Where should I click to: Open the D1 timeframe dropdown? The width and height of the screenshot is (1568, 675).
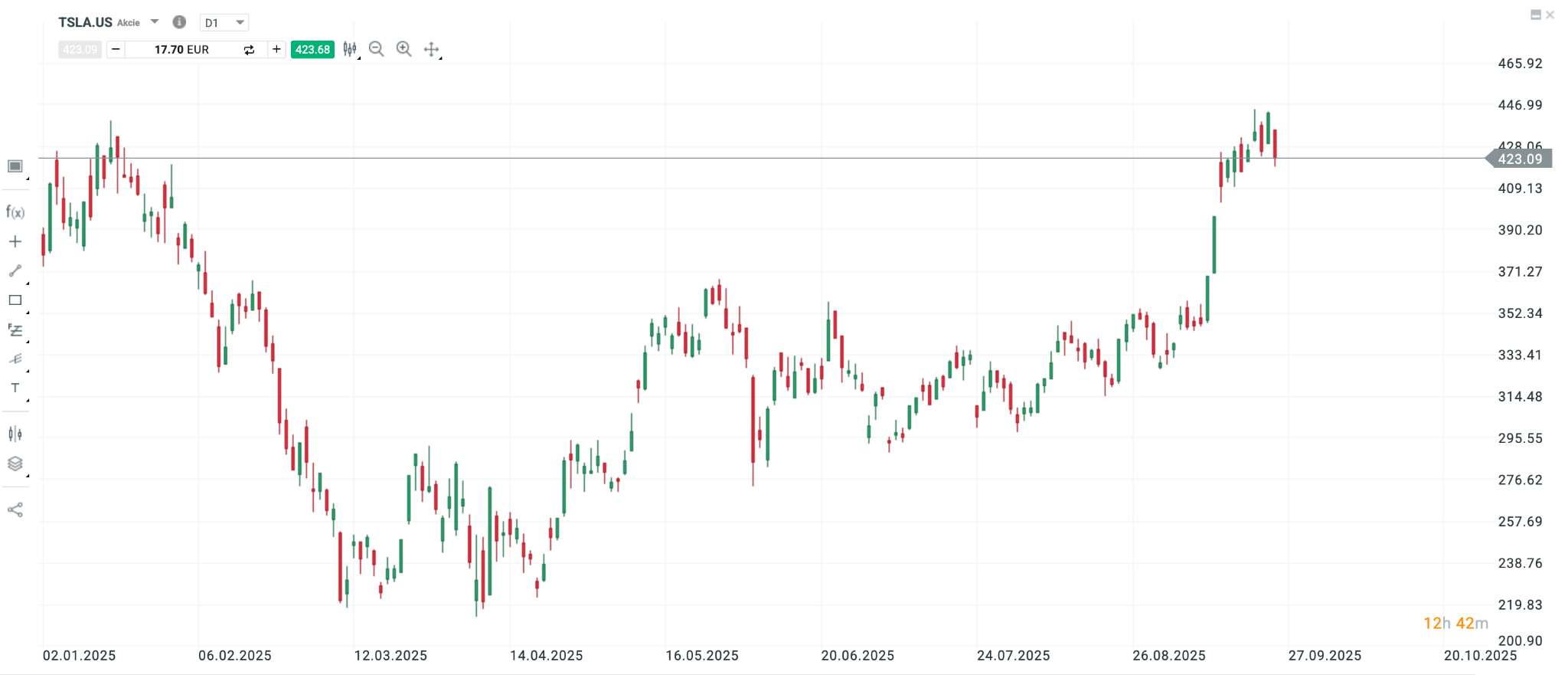click(x=224, y=23)
